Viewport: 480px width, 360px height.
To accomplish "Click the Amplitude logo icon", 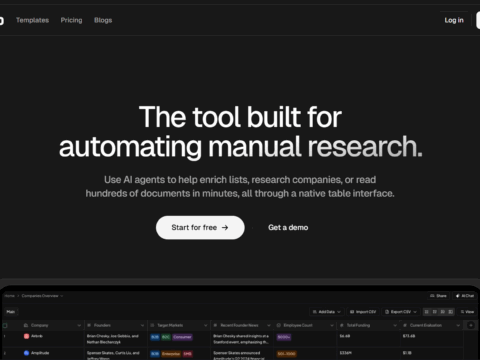I will pos(26,353).
